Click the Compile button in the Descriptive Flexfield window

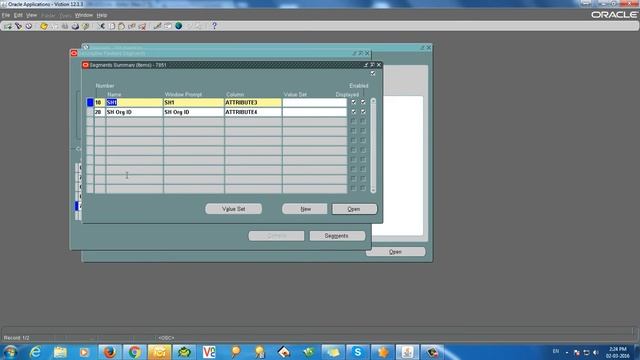[276, 236]
